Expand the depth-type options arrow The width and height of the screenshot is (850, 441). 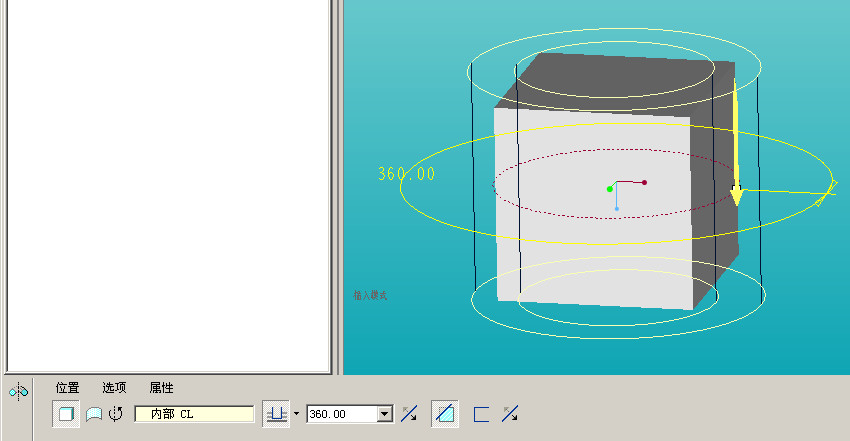click(x=296, y=414)
